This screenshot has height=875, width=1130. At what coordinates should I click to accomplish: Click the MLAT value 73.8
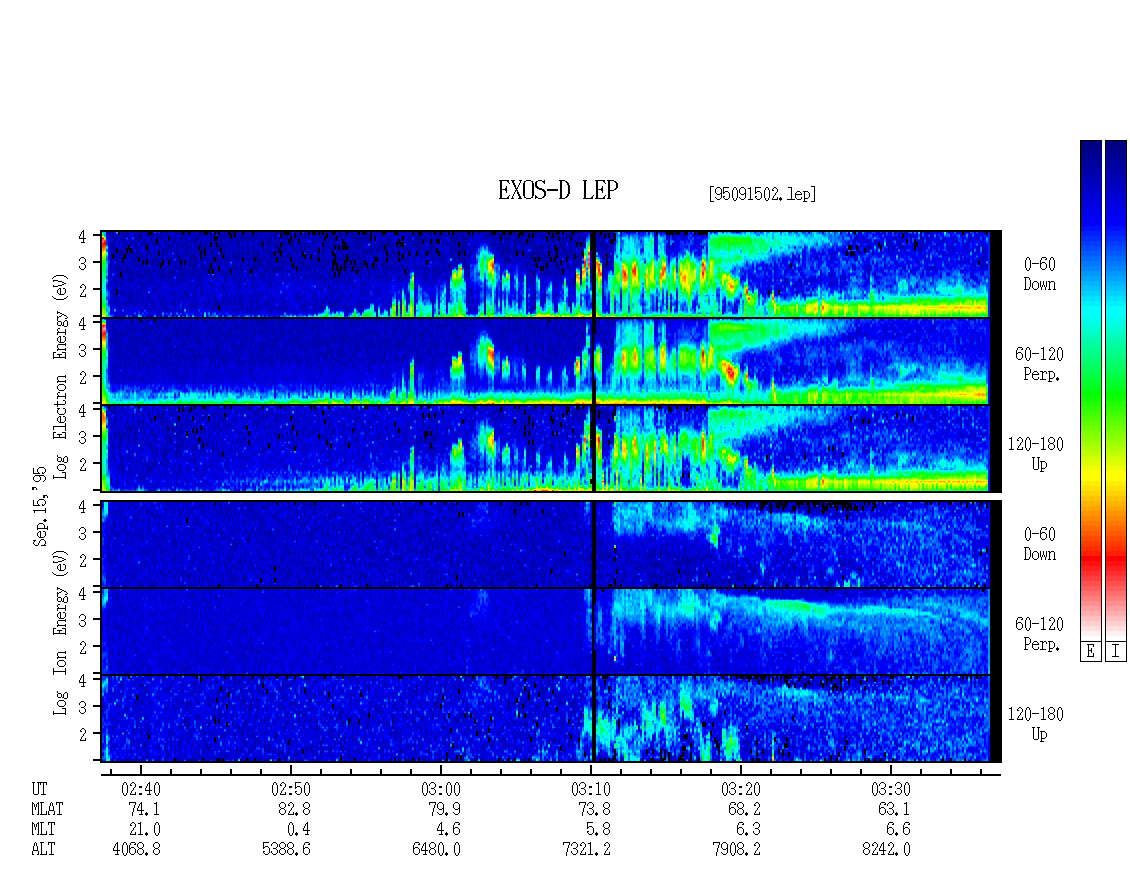point(595,809)
